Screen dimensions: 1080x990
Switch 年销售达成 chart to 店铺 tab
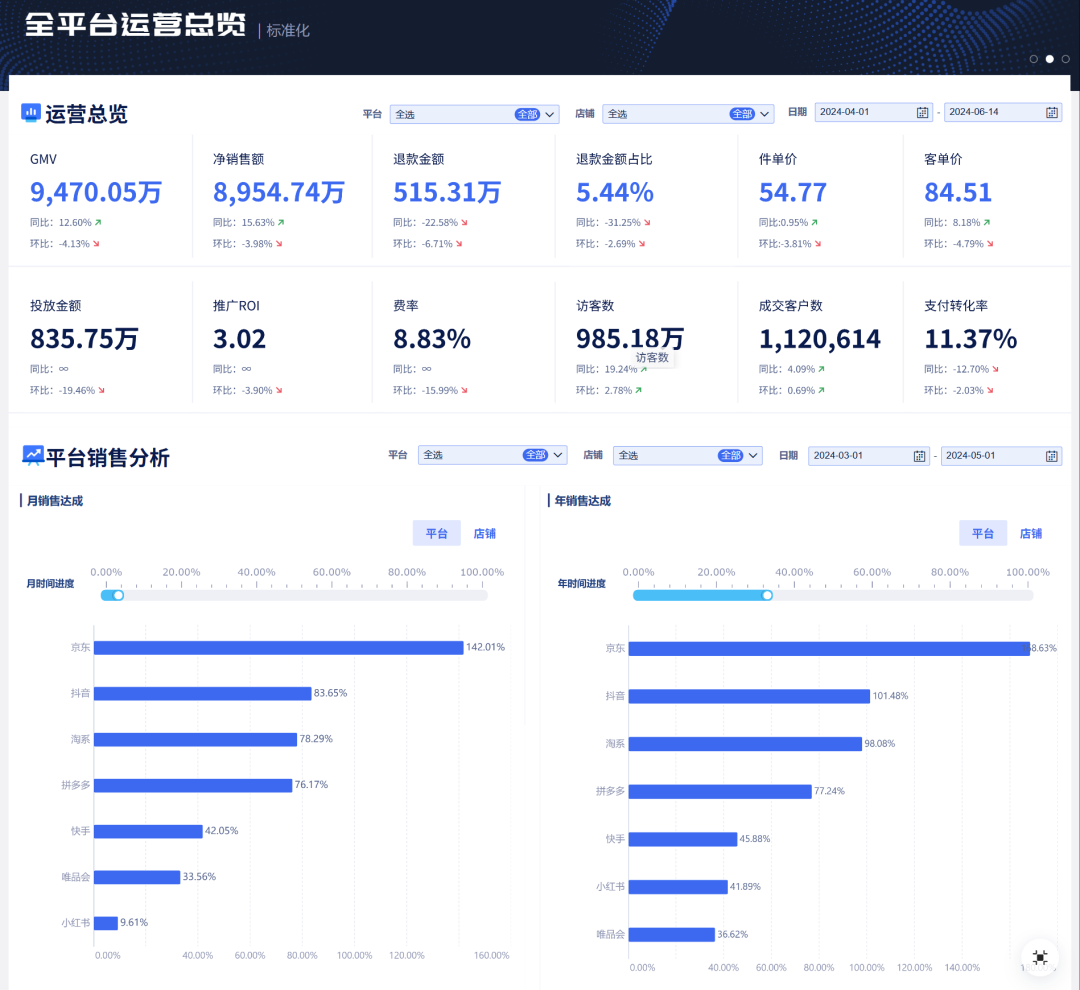(x=1030, y=533)
